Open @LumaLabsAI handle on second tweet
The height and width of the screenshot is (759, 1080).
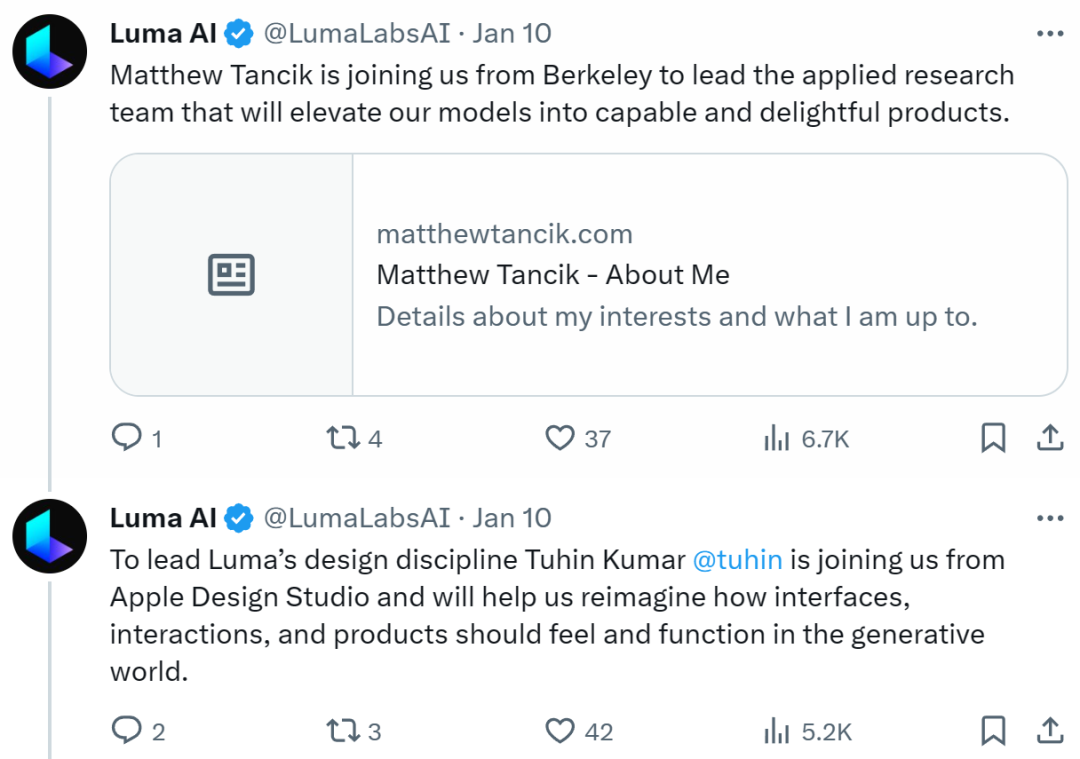[x=357, y=518]
